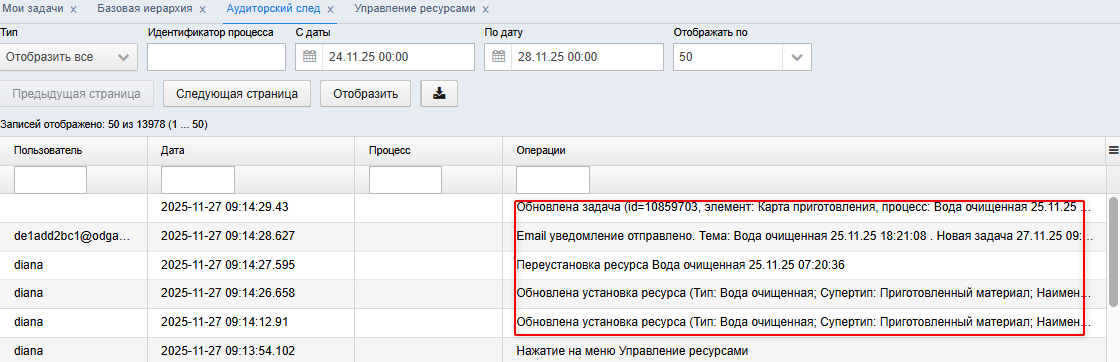Image resolution: width=1120 pixels, height=362 pixels.
Task: Open the table column menu icon
Action: coord(1113,150)
